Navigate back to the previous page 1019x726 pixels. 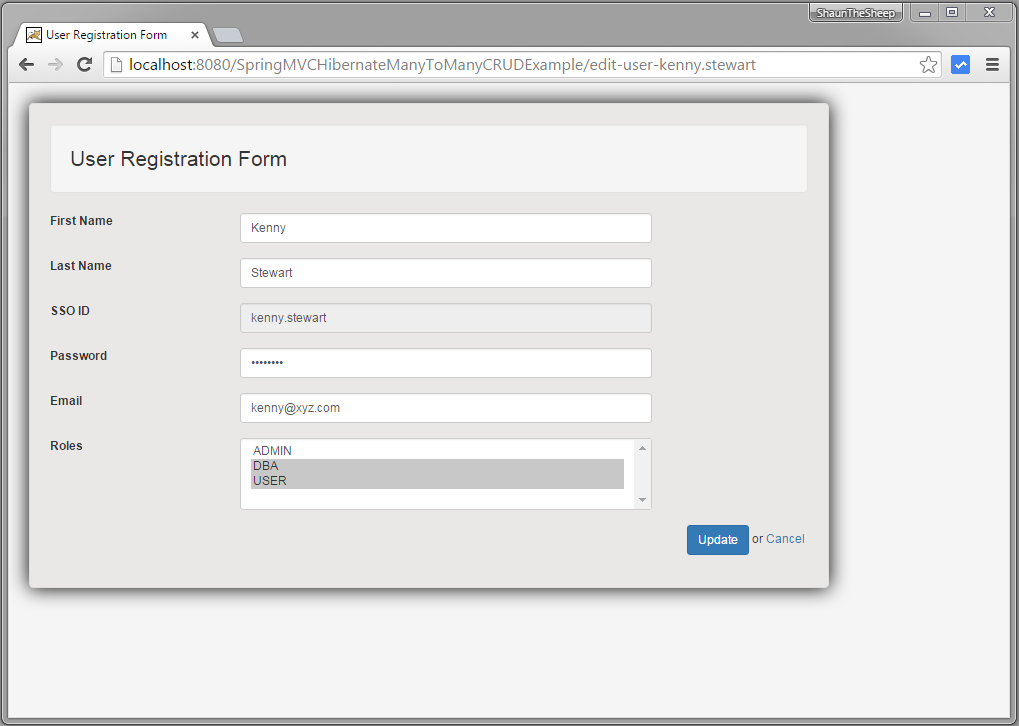(26, 64)
